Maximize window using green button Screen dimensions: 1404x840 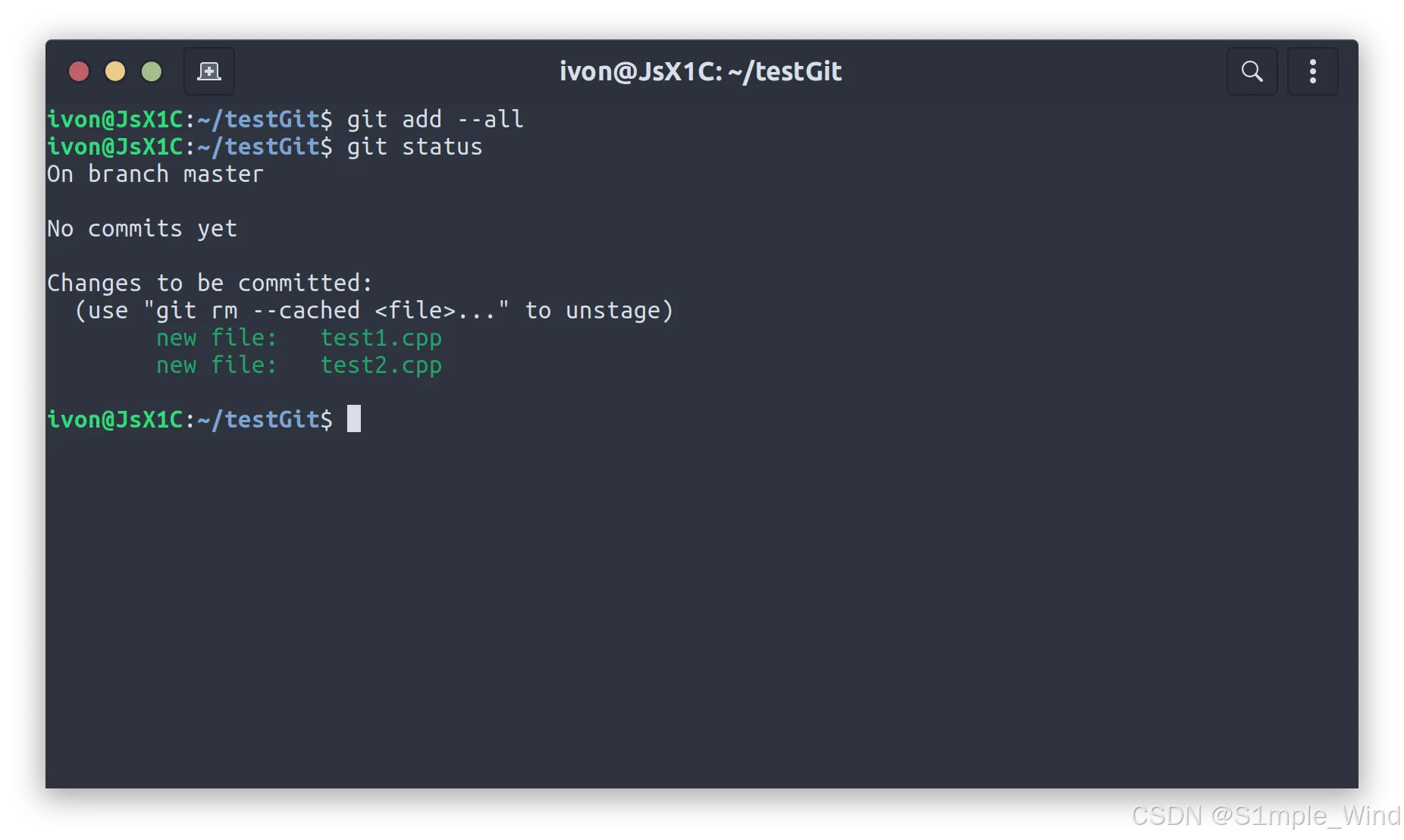(152, 71)
